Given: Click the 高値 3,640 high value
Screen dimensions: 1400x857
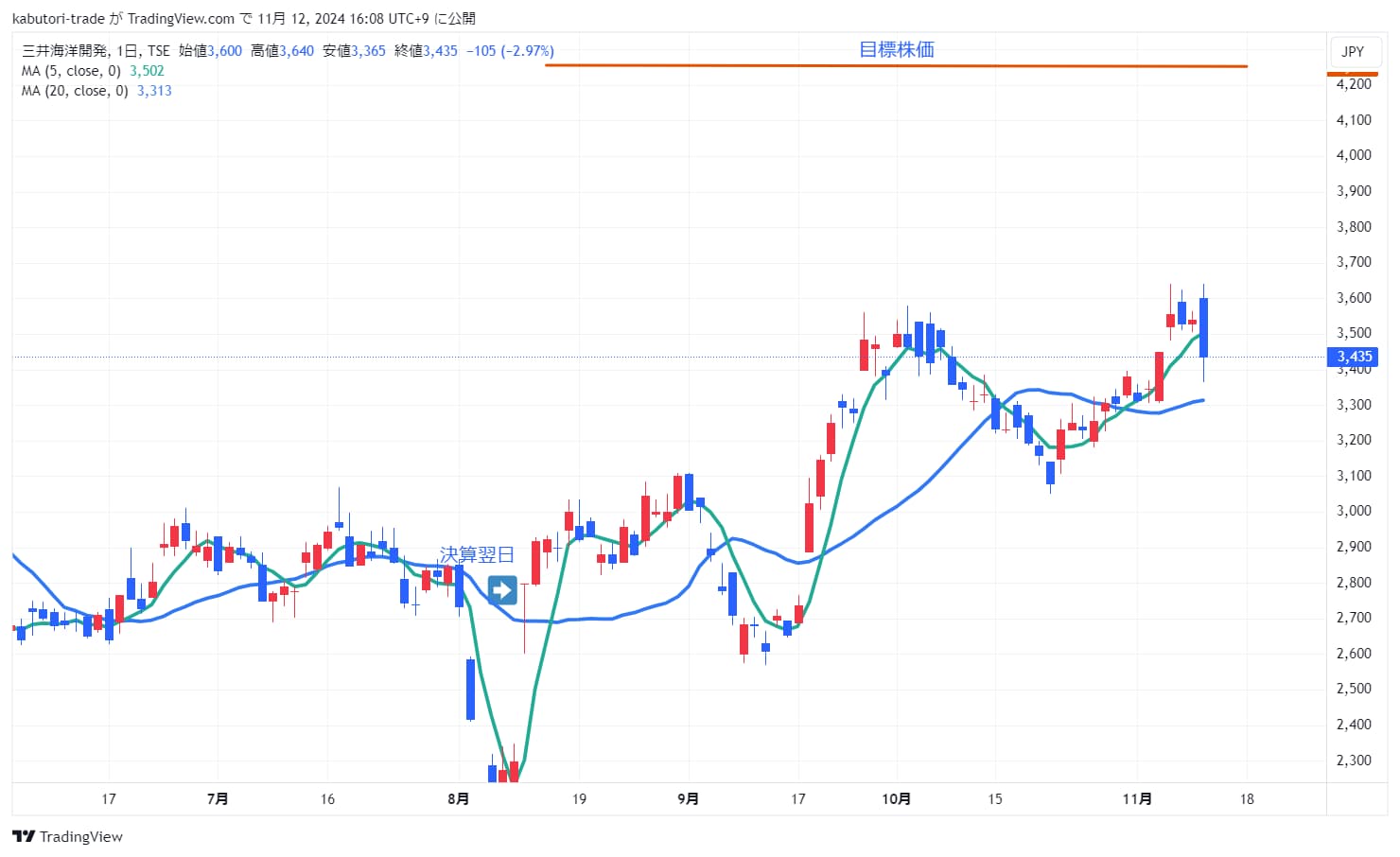Looking at the screenshot, I should (x=282, y=51).
